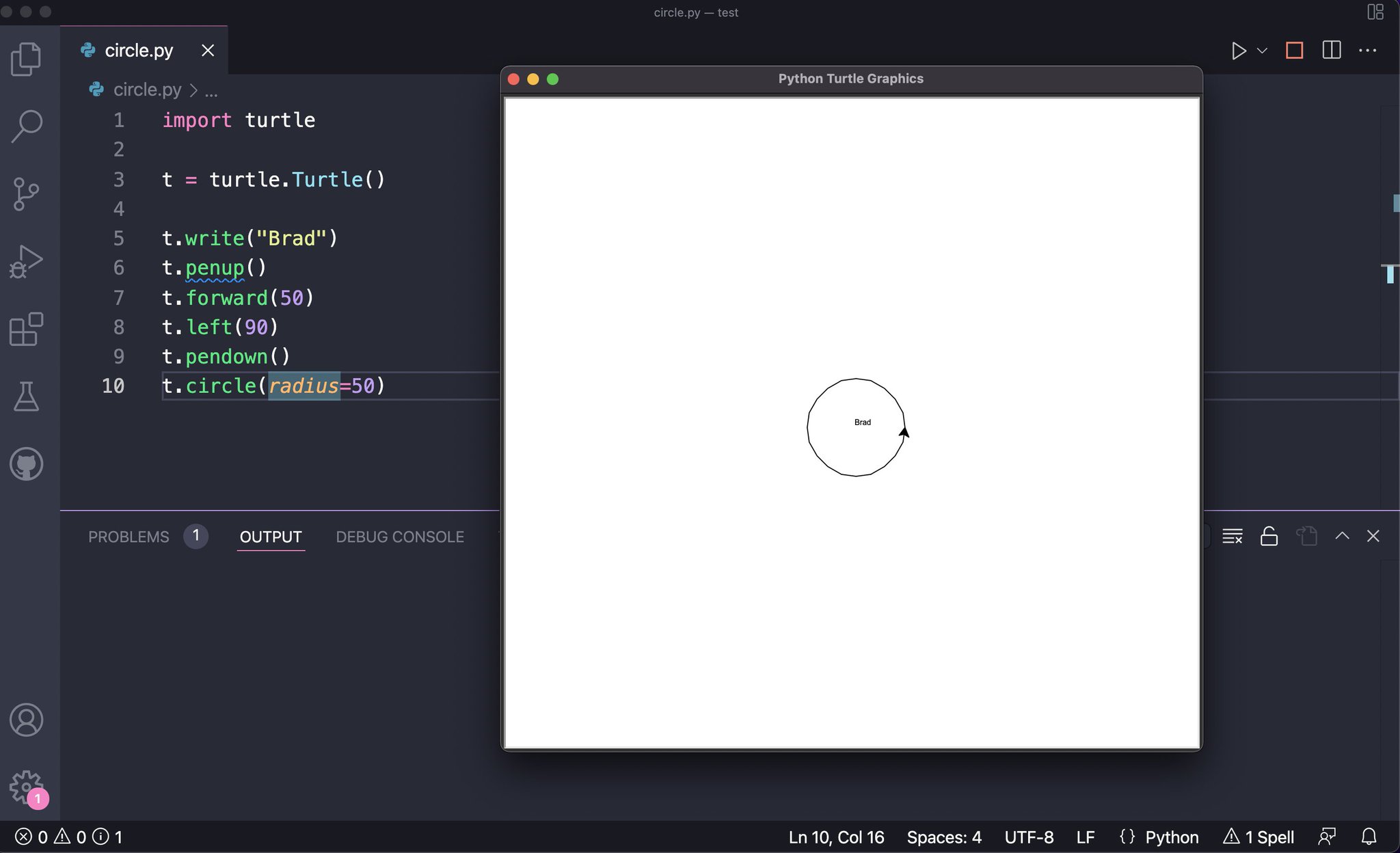Open the Explorer view in the activity bar
The width and height of the screenshot is (1400, 853).
click(x=27, y=59)
